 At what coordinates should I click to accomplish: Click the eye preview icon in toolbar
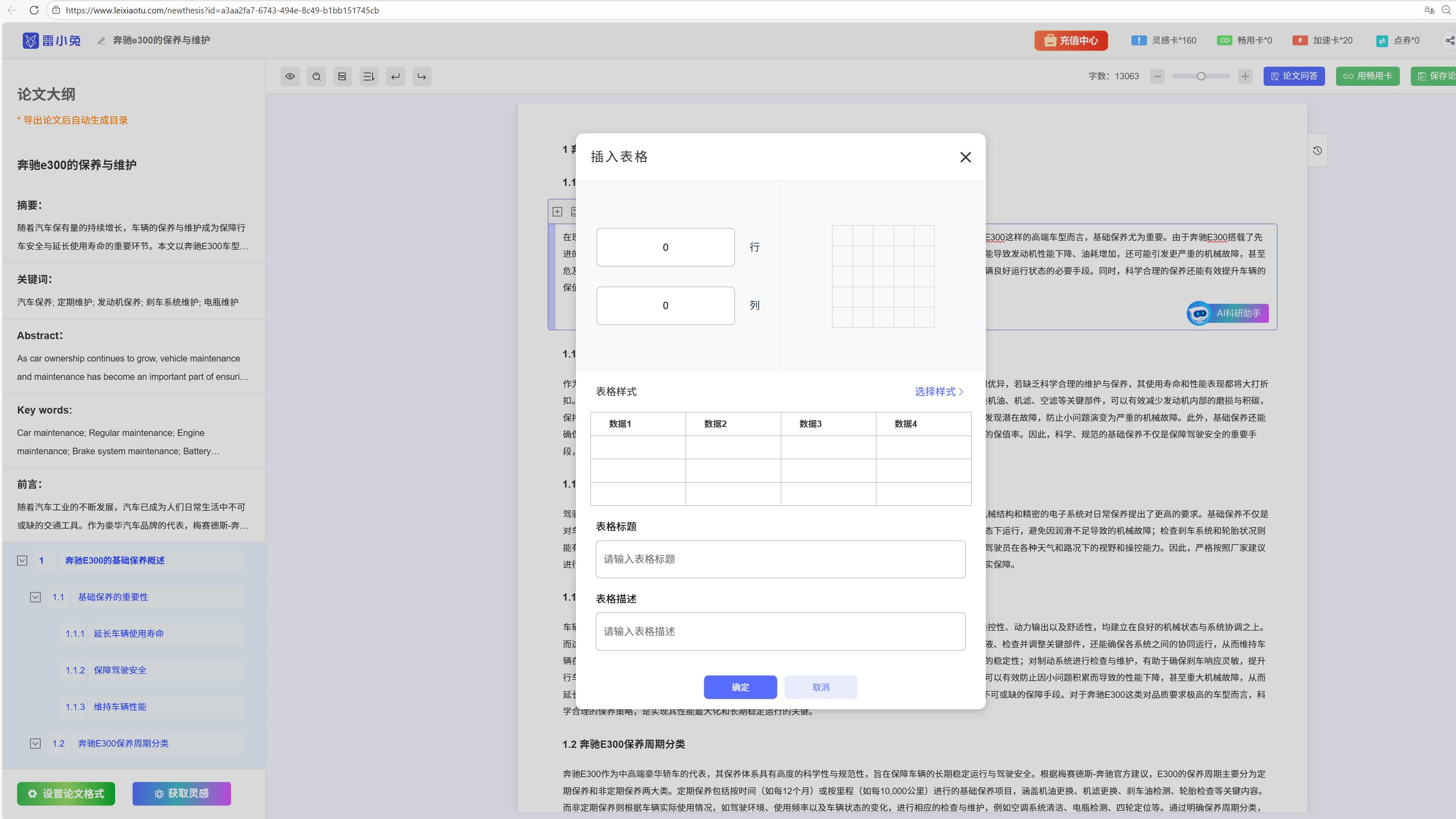tap(290, 76)
